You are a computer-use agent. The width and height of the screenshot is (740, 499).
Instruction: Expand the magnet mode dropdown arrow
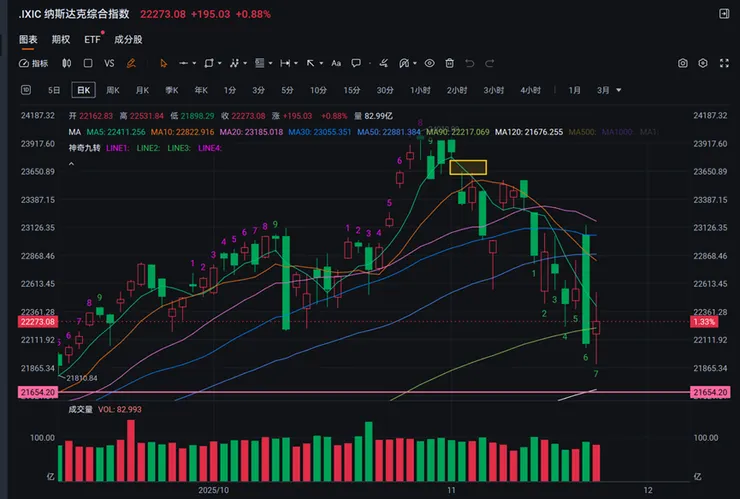click(415, 63)
